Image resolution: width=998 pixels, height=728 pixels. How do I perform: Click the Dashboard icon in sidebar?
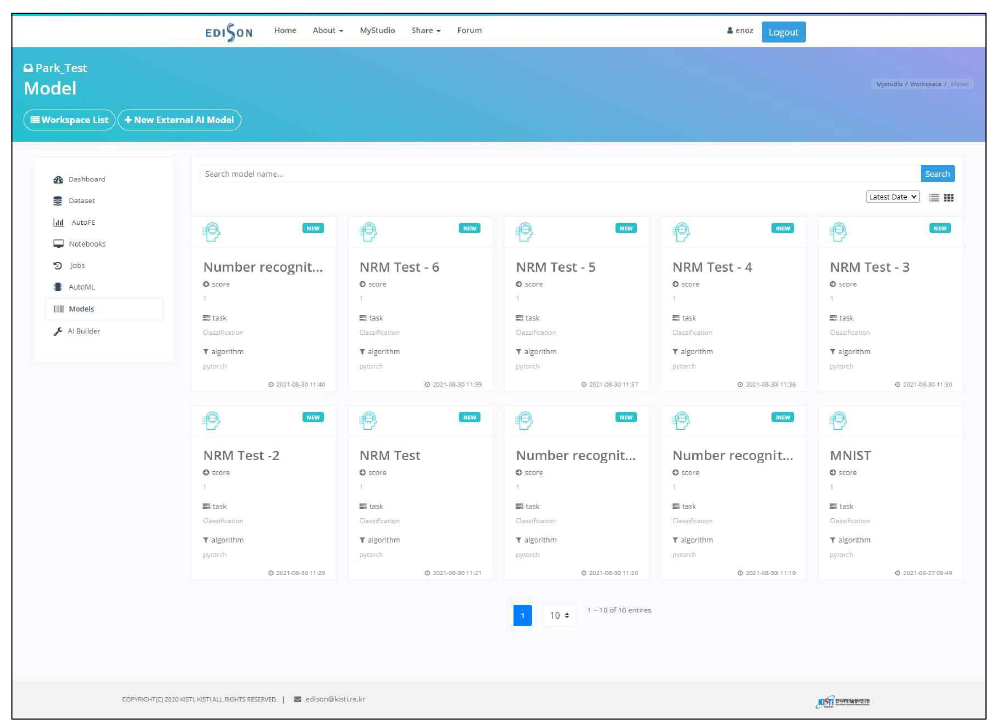click(x=58, y=180)
